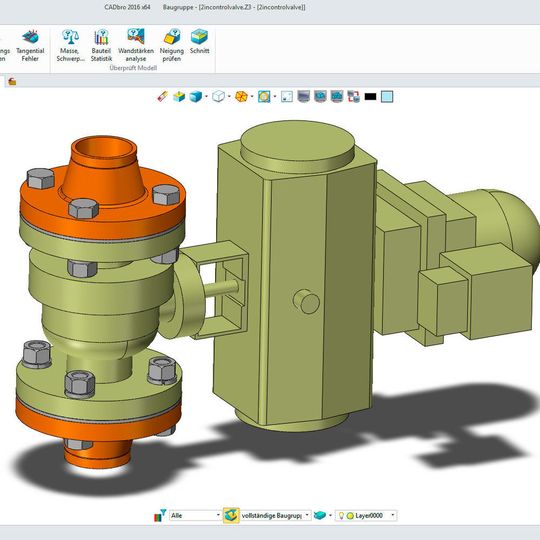The width and height of the screenshot is (540, 540).
Task: Open the Tangential Fehler tool
Action: pos(30,45)
